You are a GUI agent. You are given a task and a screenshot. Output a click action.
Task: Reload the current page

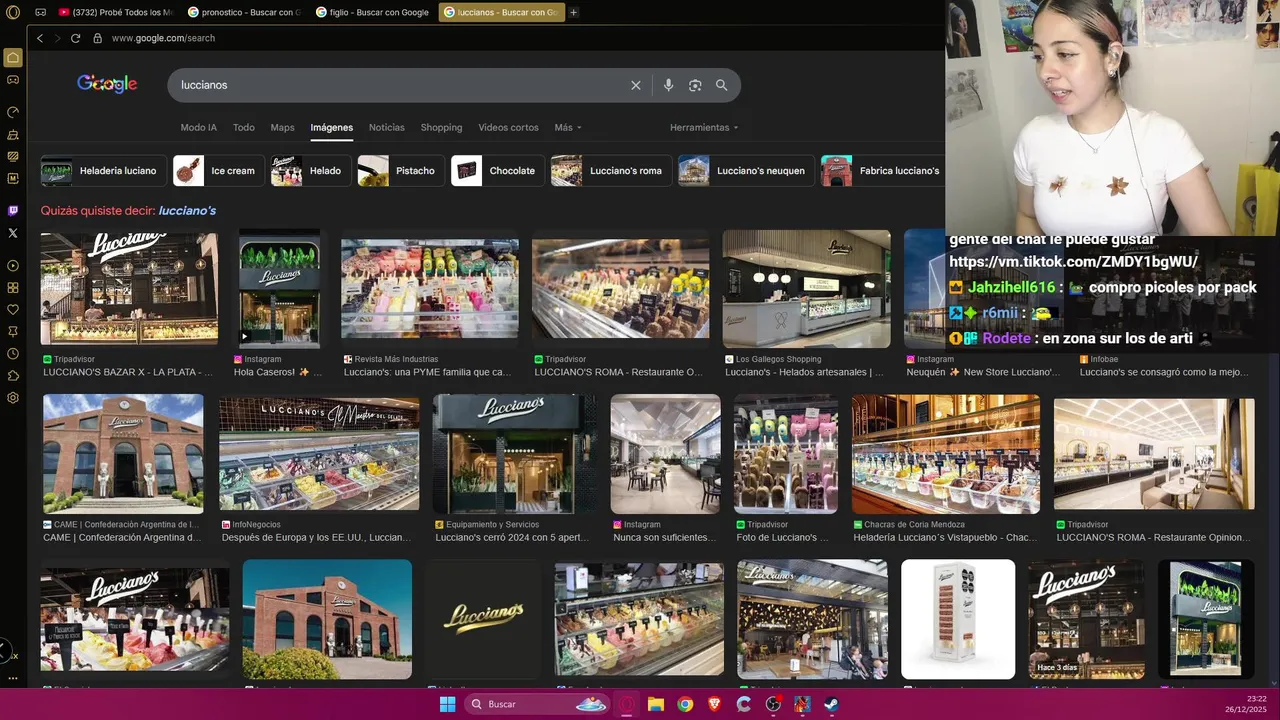tap(75, 38)
